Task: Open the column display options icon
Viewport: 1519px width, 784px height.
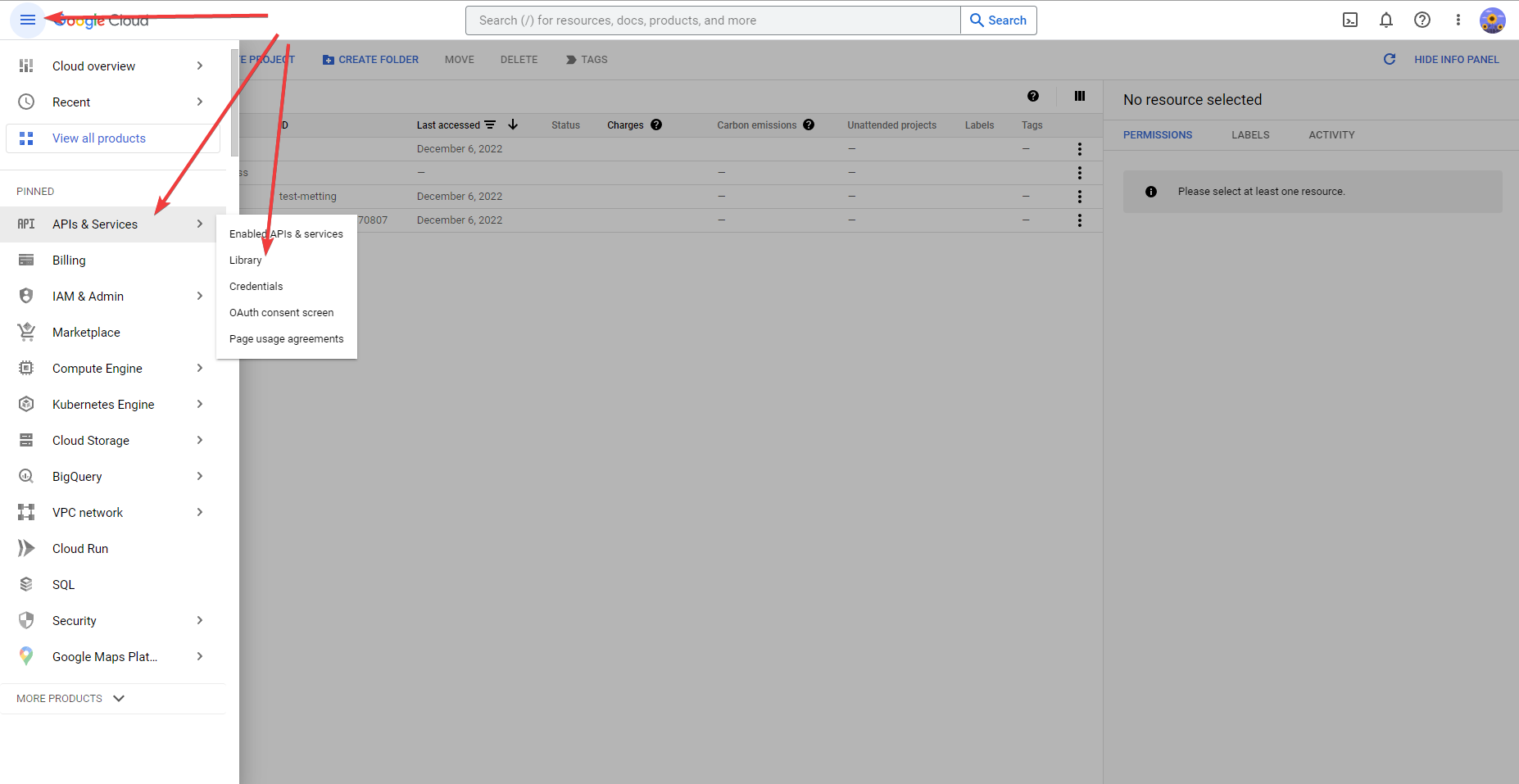Action: point(1080,96)
